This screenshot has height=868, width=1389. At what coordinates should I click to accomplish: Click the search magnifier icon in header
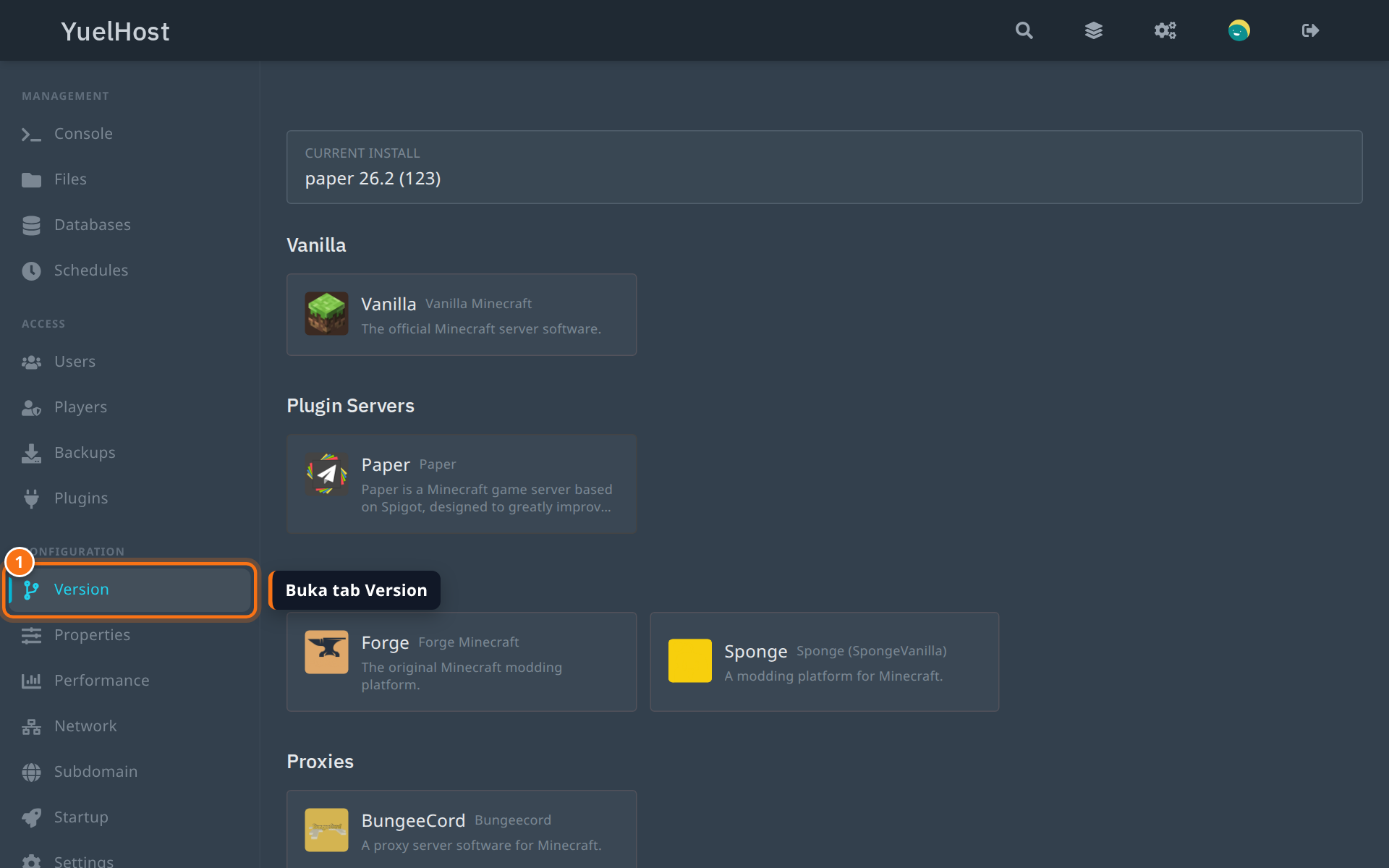tap(1024, 30)
